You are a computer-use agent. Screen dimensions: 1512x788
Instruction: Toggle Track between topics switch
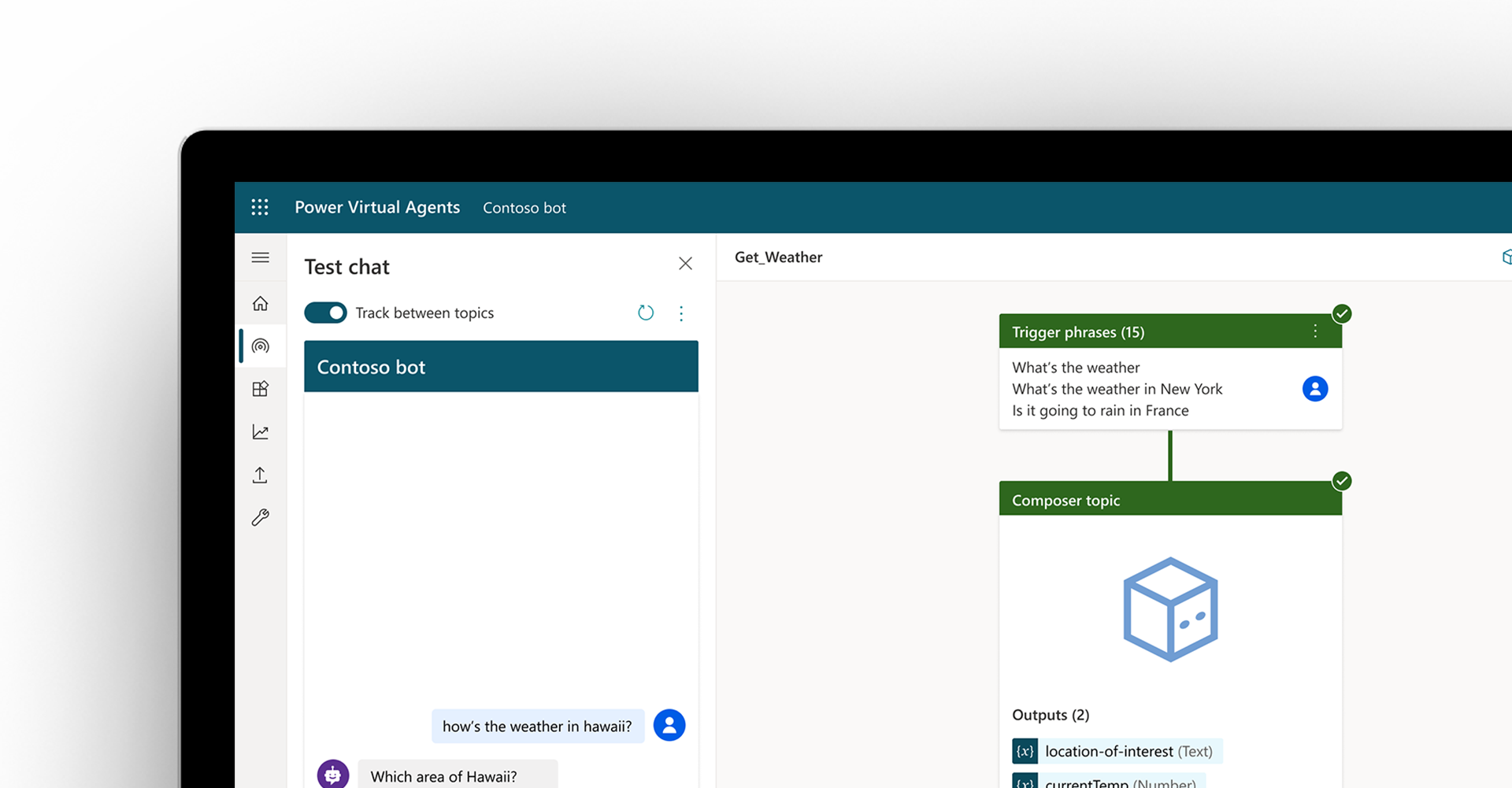325,313
